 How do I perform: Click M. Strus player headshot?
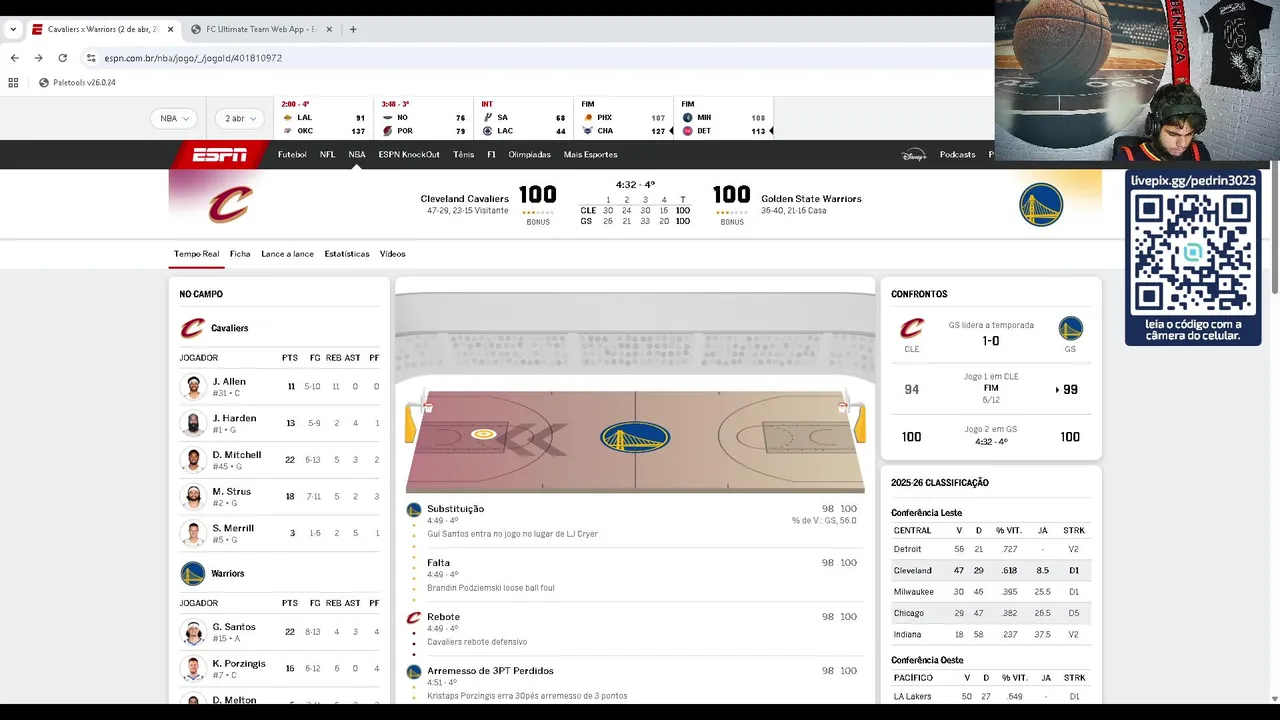[x=193, y=496]
